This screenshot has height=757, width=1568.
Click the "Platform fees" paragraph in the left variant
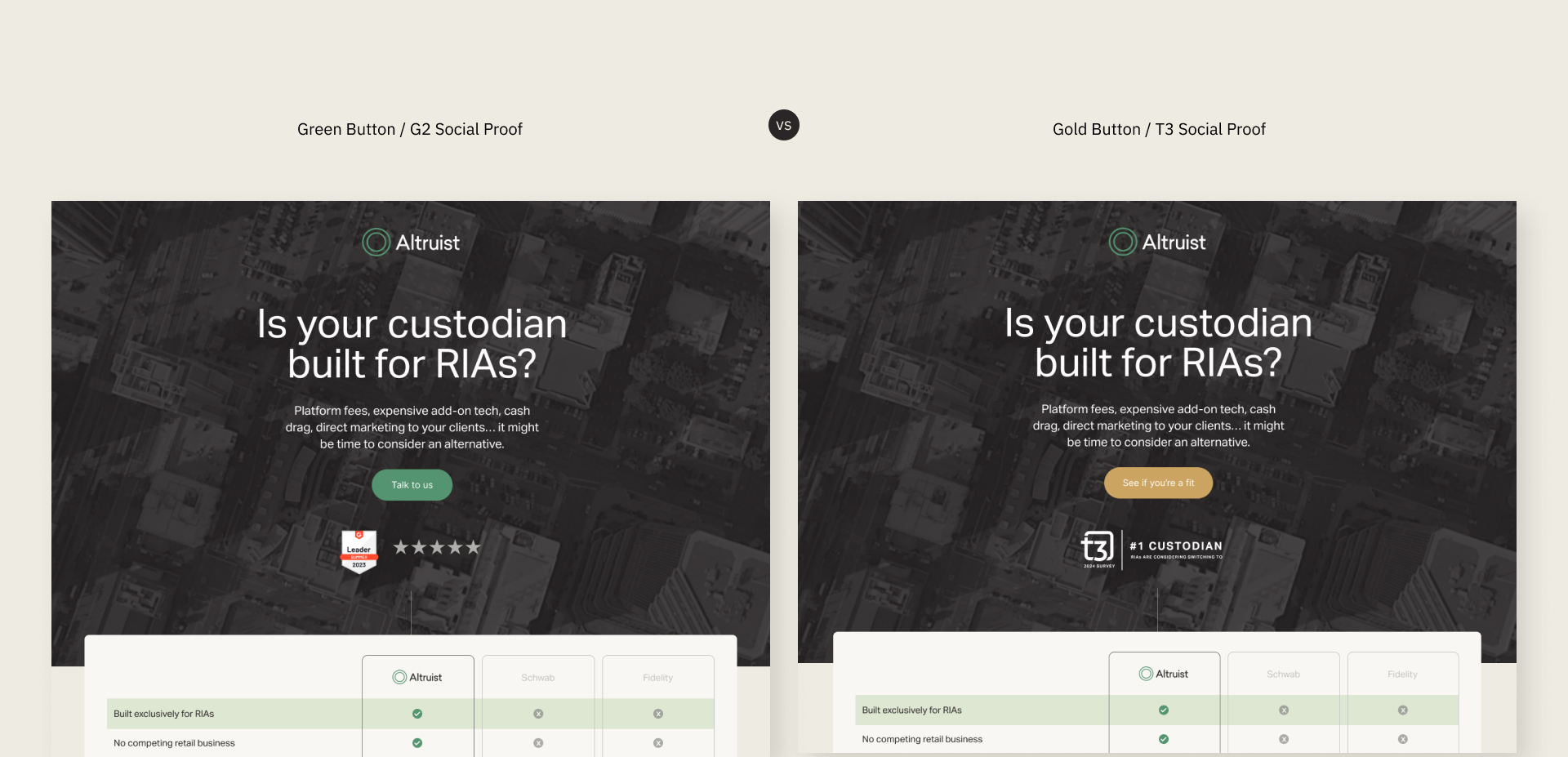click(412, 427)
